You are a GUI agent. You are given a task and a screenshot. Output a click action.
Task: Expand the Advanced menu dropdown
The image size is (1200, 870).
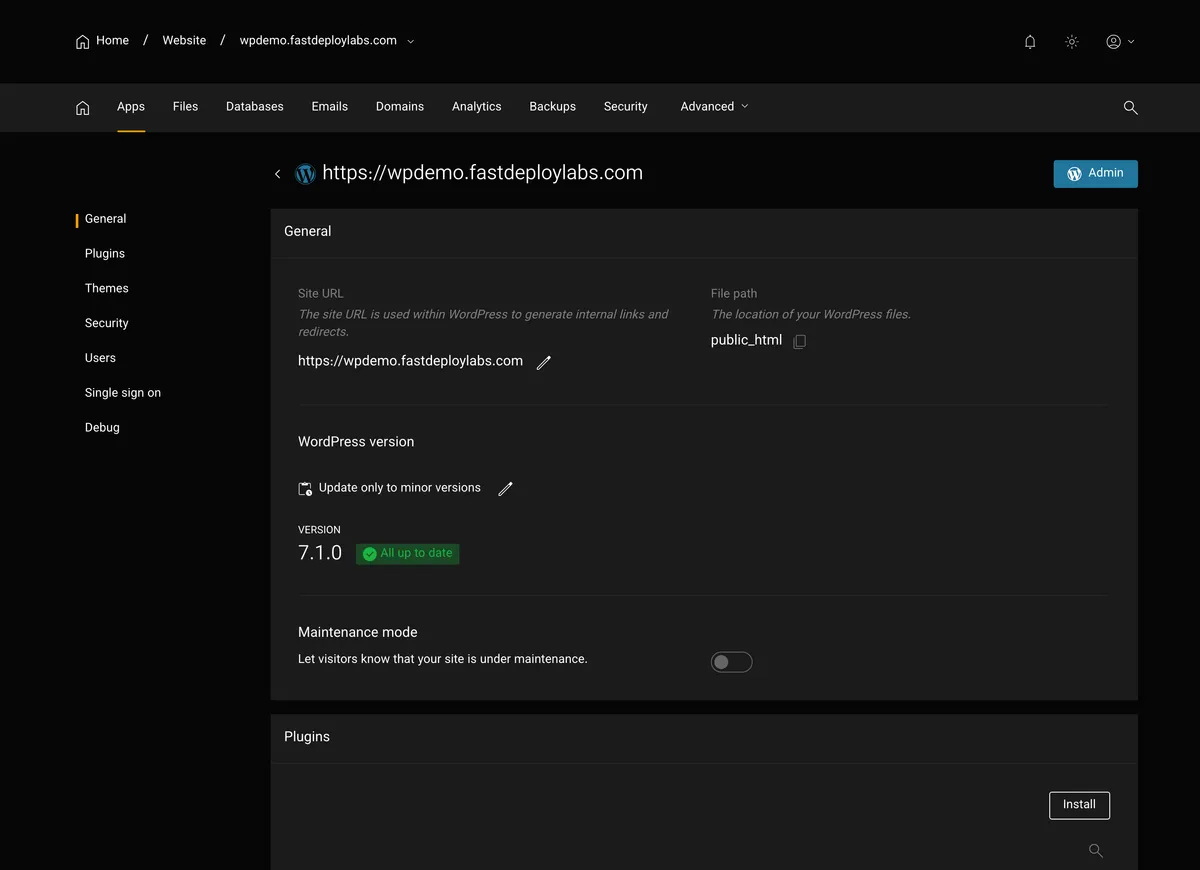point(714,106)
